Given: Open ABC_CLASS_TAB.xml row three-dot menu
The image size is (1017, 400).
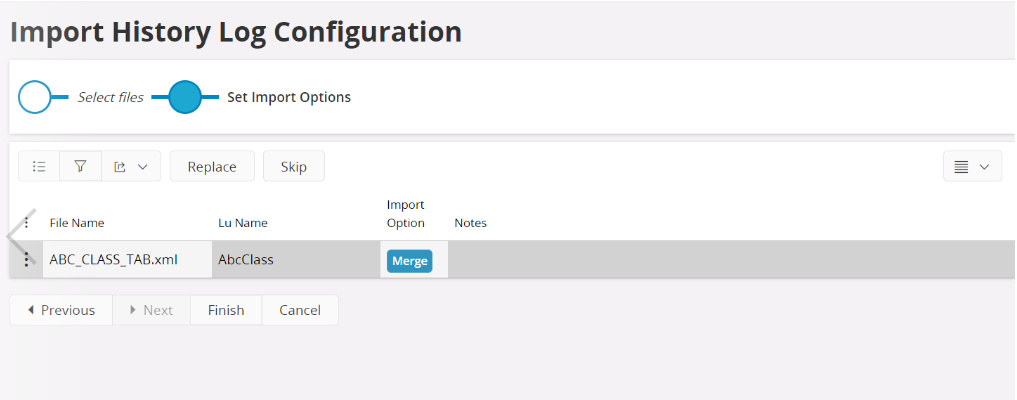Looking at the screenshot, I should (x=27, y=259).
